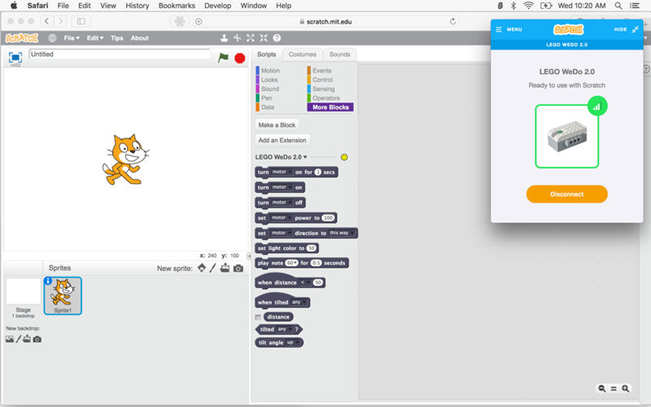Open the Edit dropdown in Scratch
Screen dimensions: 651x407
(x=95, y=38)
